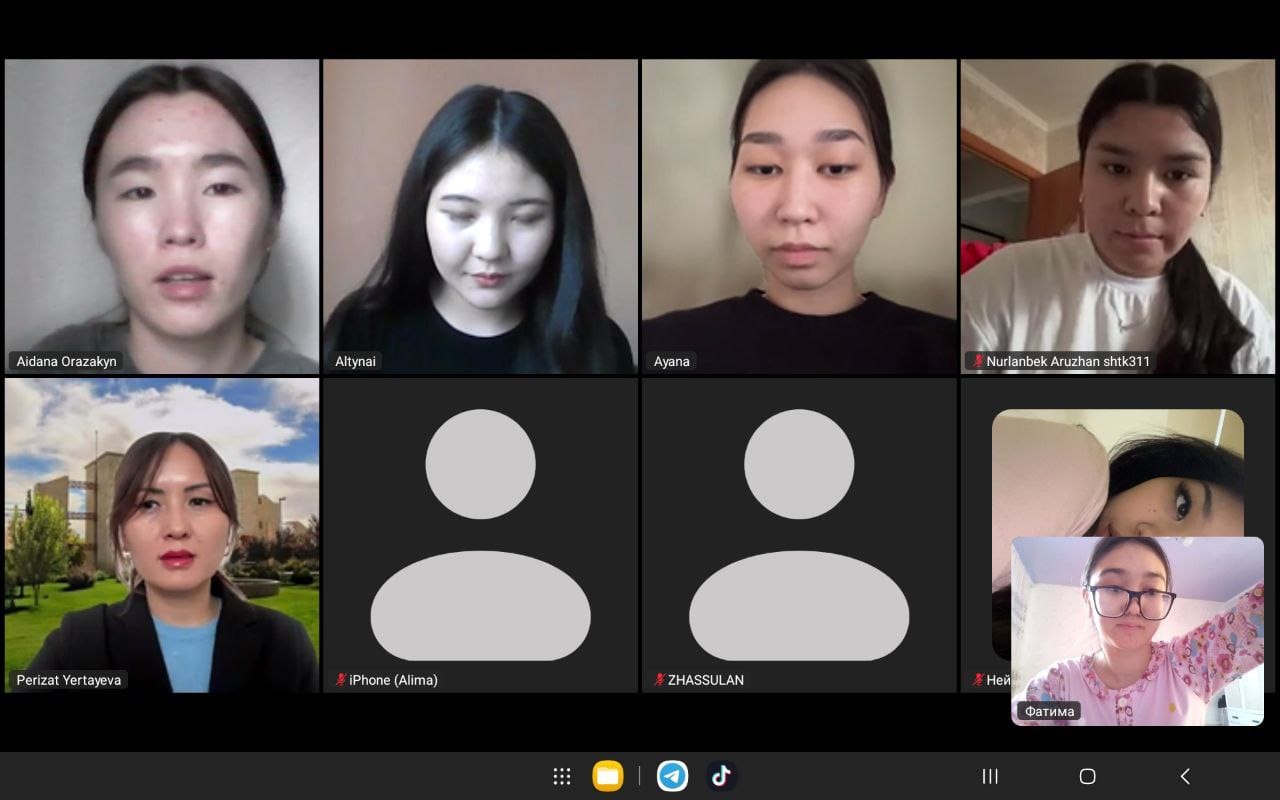This screenshot has height=800, width=1280.
Task: Click muted mic icon beside iPhone (Alima)
Action: tap(341, 680)
